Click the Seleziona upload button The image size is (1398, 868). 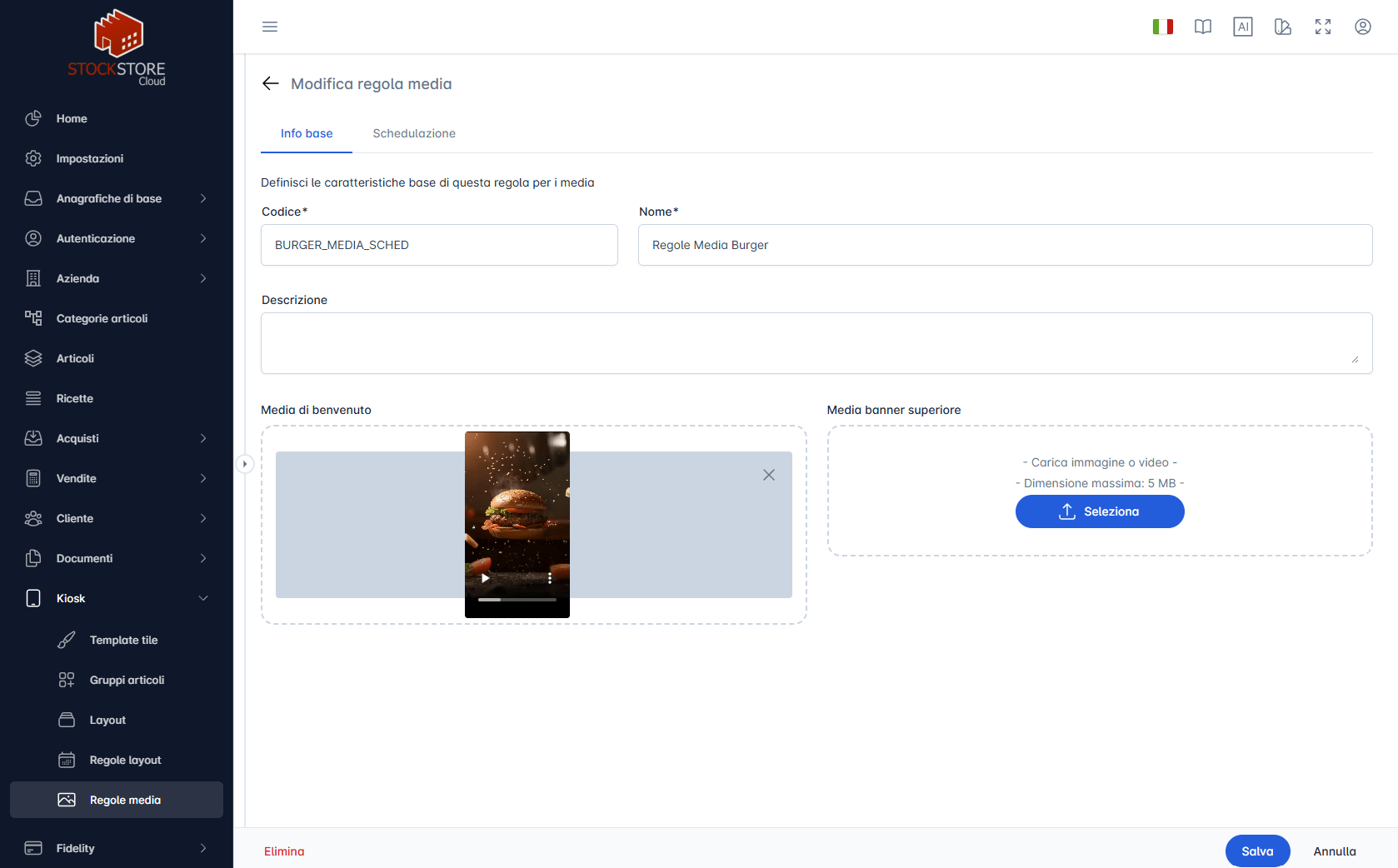(1099, 511)
